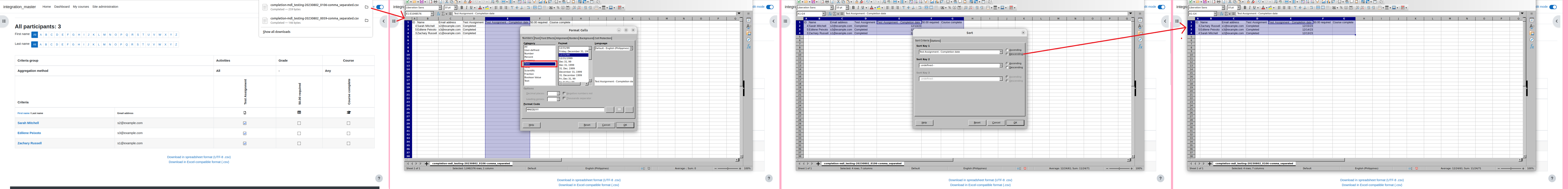Click Cancel in the Sort dialog
The height and width of the screenshot is (189, 1568).
click(997, 123)
